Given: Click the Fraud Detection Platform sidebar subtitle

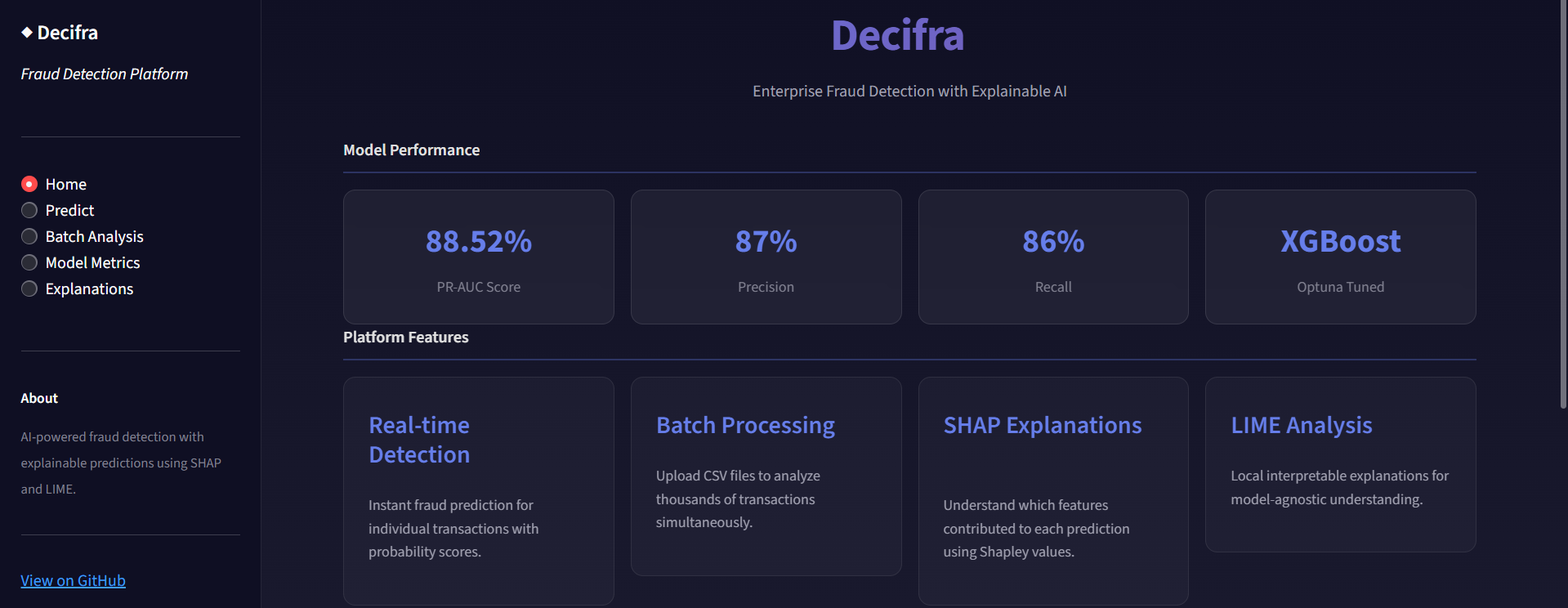Looking at the screenshot, I should point(104,74).
